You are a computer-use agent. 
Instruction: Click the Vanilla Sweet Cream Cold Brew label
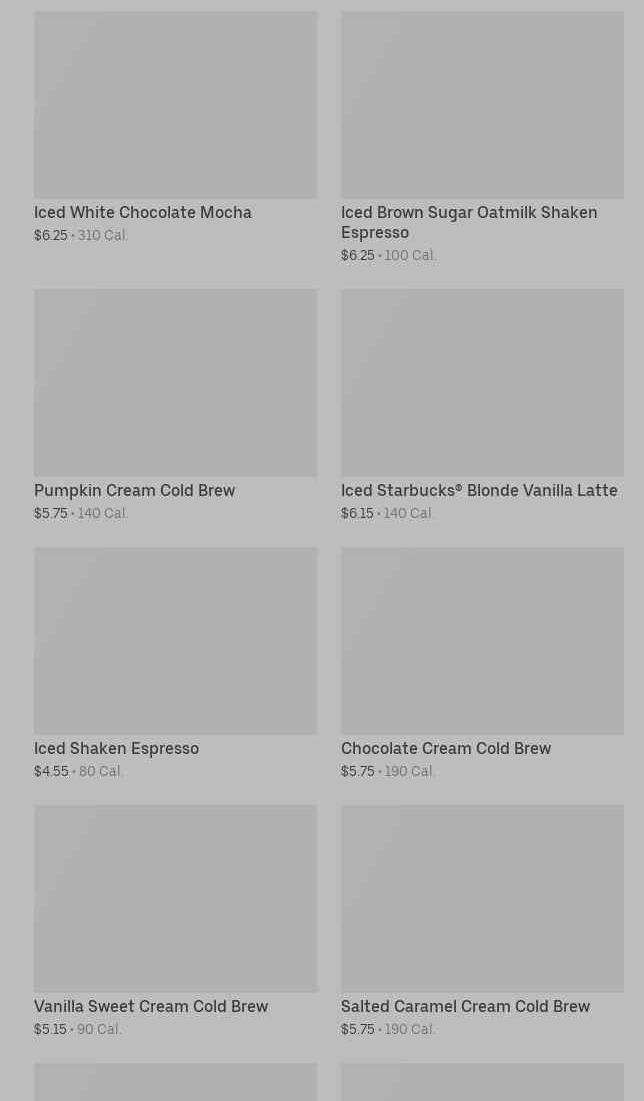[x=151, y=1007]
